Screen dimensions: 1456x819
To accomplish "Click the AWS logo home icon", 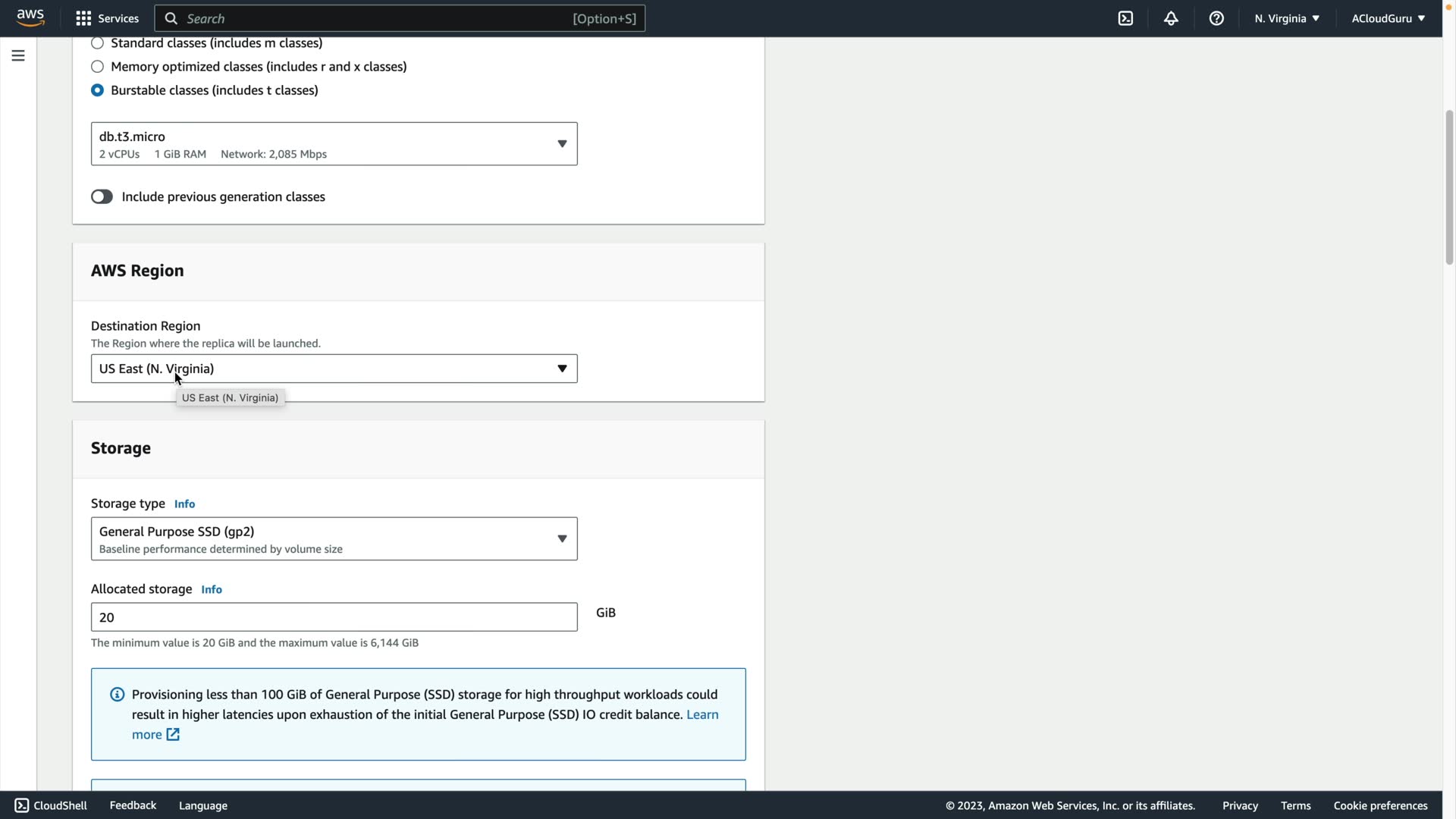I will pyautogui.click(x=30, y=18).
